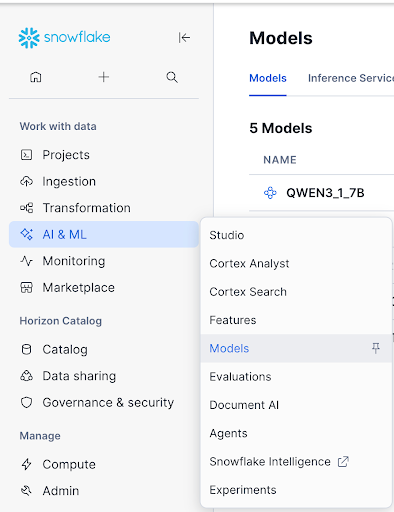The height and width of the screenshot is (512, 394).
Task: Open Ingestion in sidebar
Action: click(x=104, y=181)
